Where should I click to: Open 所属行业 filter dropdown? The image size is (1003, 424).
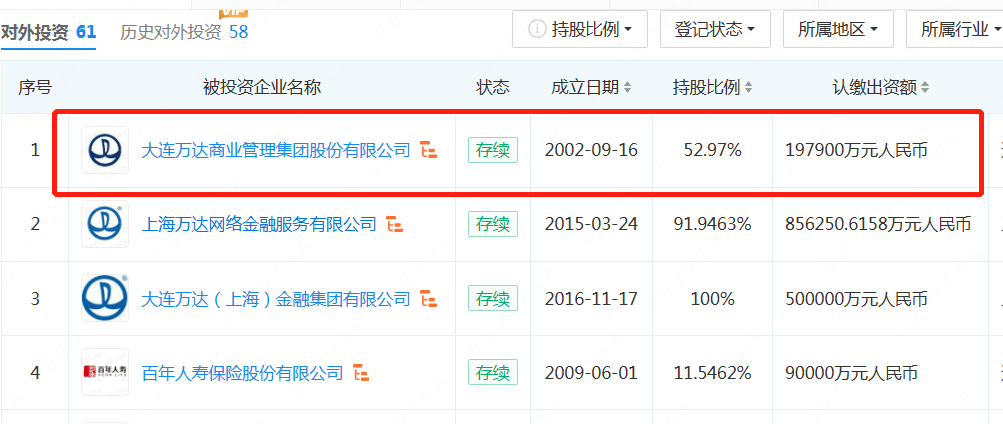954,29
